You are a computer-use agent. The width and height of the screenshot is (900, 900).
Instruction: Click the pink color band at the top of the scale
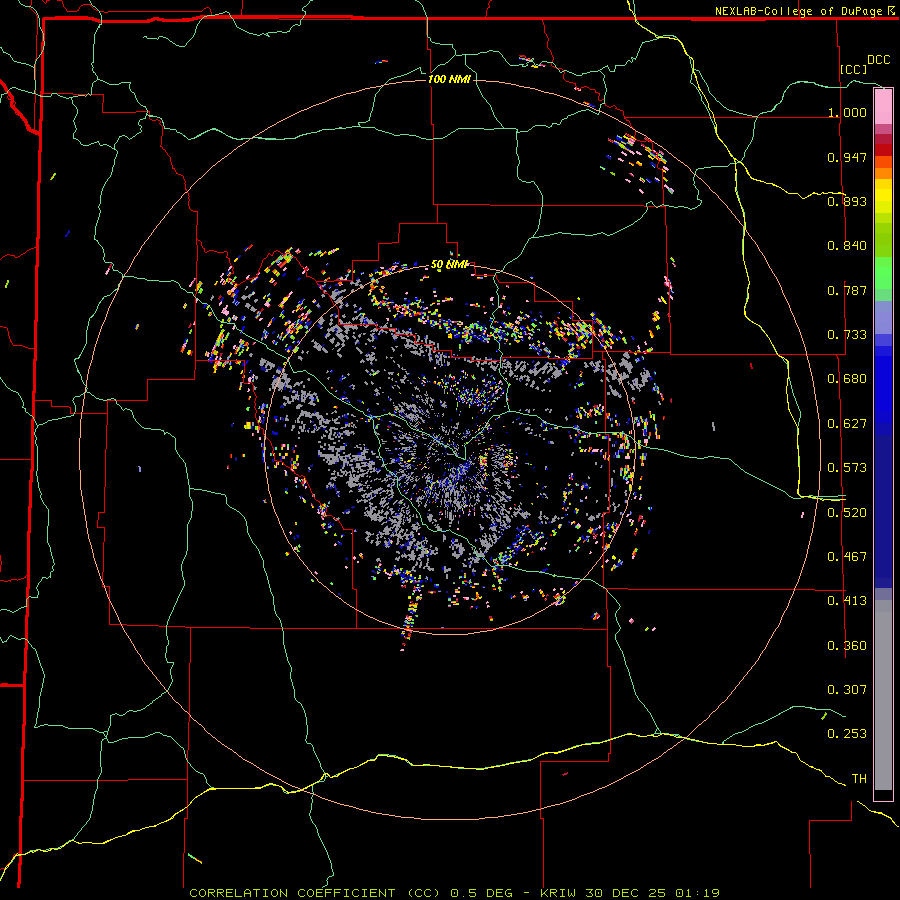pos(883,107)
